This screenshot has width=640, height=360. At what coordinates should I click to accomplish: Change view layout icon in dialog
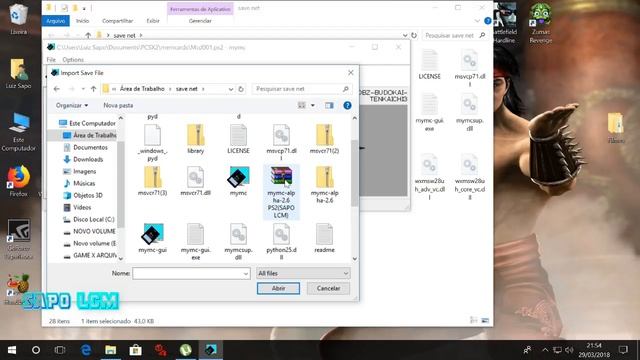[302, 105]
